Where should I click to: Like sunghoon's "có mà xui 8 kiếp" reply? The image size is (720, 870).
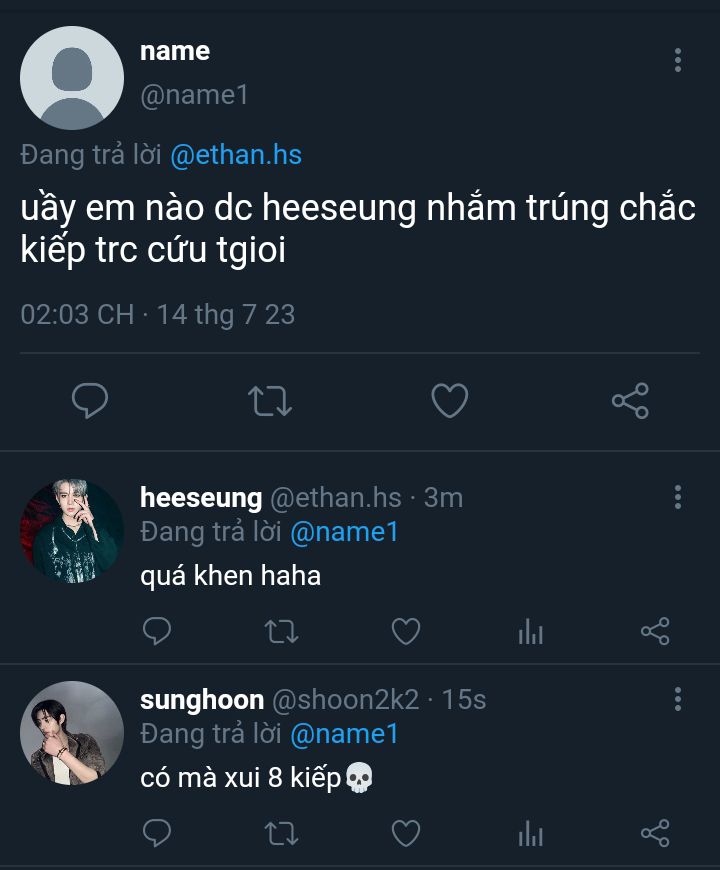click(x=405, y=832)
